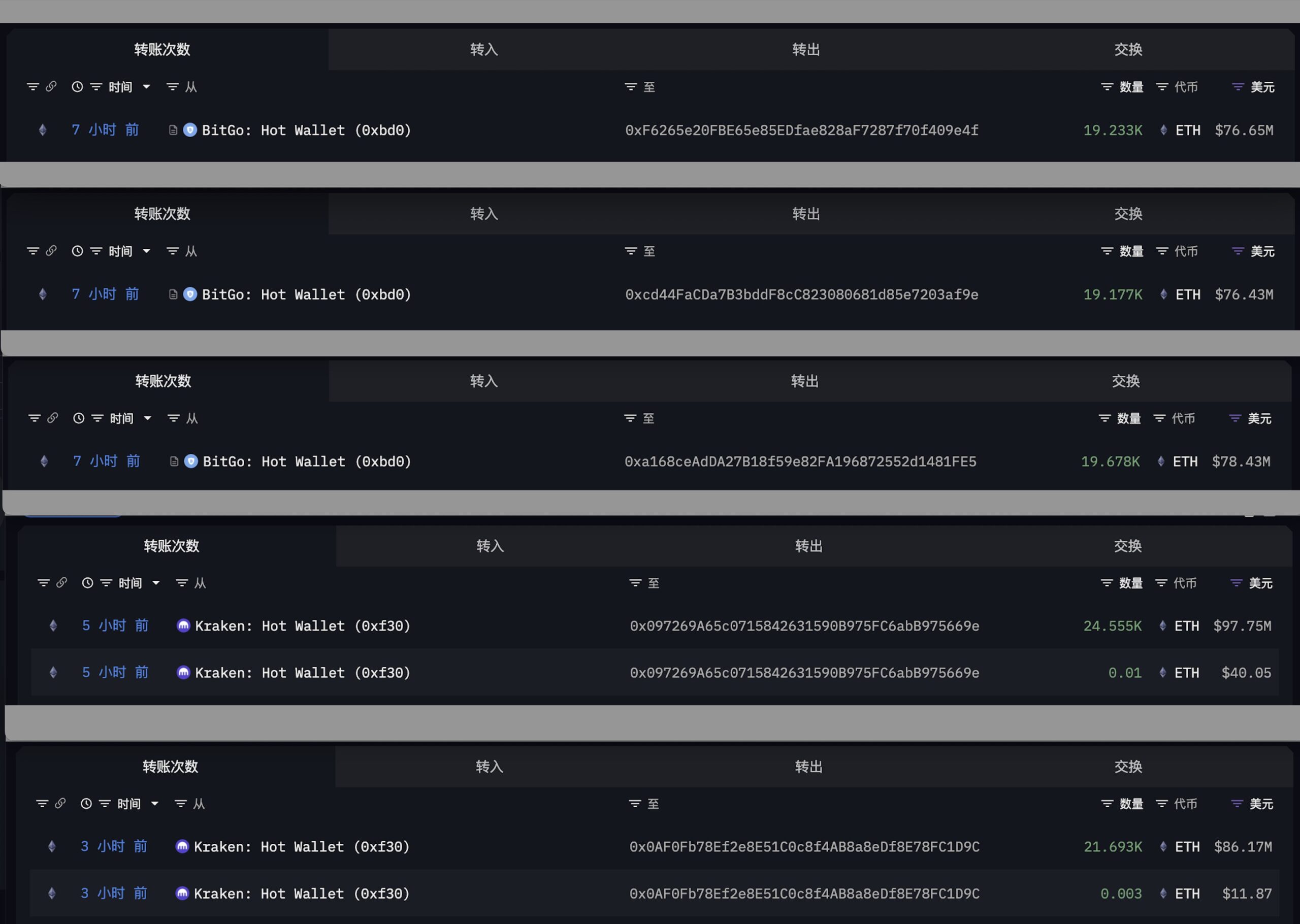Open Kraken: Hot Wallet in the 21.693K row
Image resolution: width=1300 pixels, height=924 pixels.
tap(302, 847)
